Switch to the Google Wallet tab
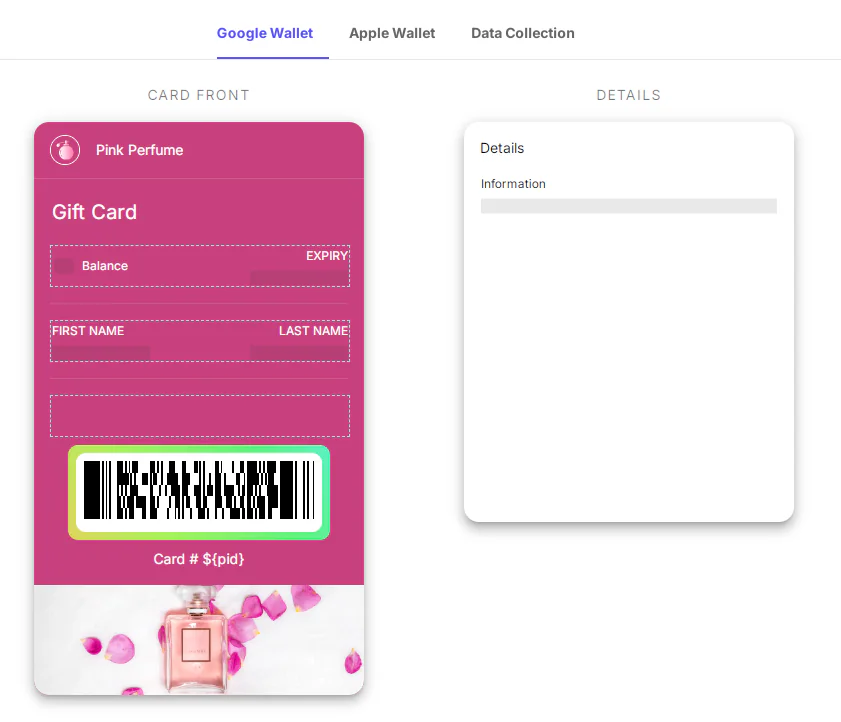Screen dimensions: 841x722 click(x=264, y=33)
